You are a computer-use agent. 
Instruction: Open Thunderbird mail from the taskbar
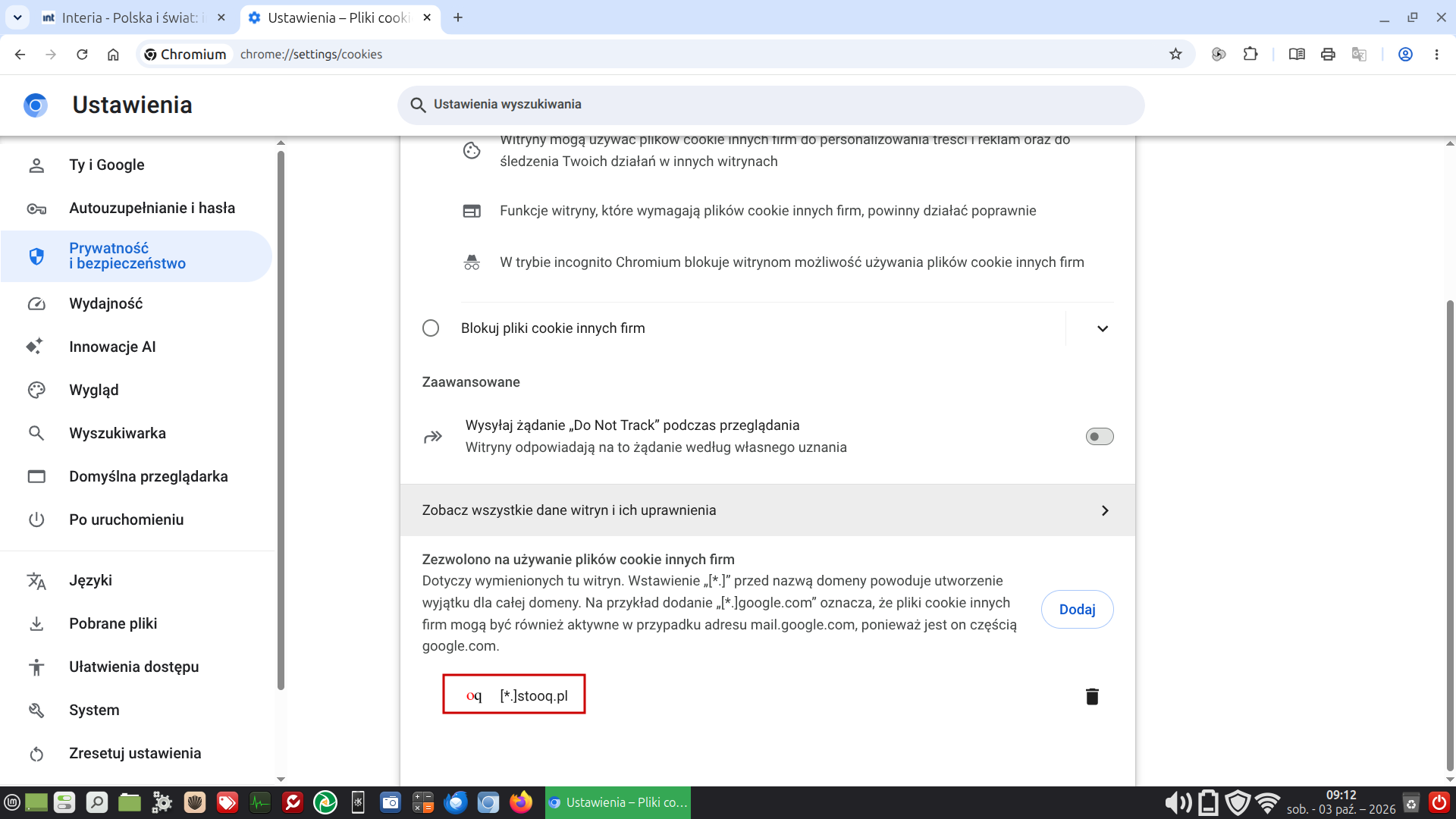(x=456, y=802)
